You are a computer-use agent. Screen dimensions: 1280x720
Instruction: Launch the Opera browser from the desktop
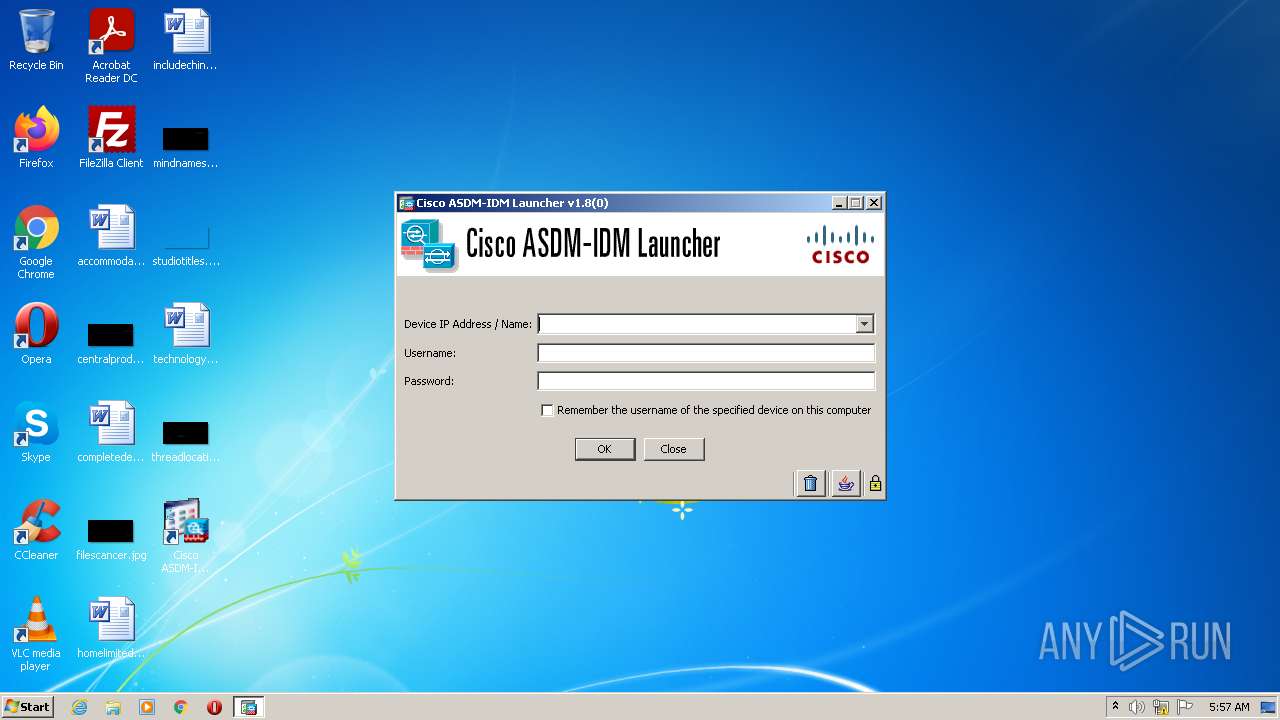(36, 334)
